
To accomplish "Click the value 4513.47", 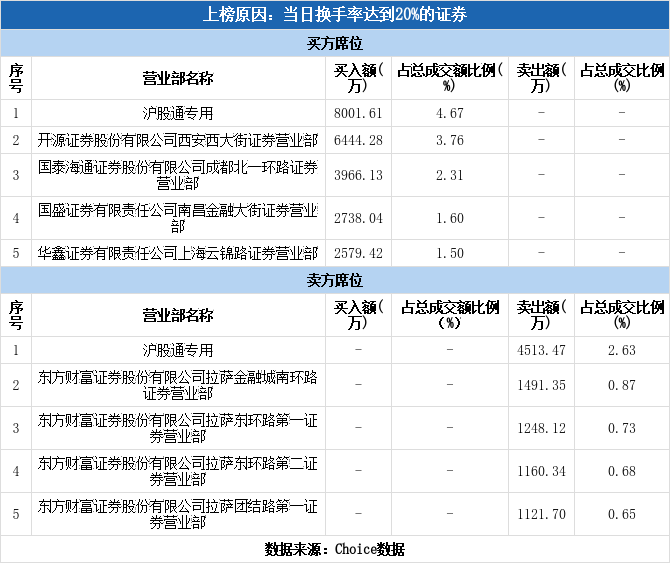I will tap(541, 350).
